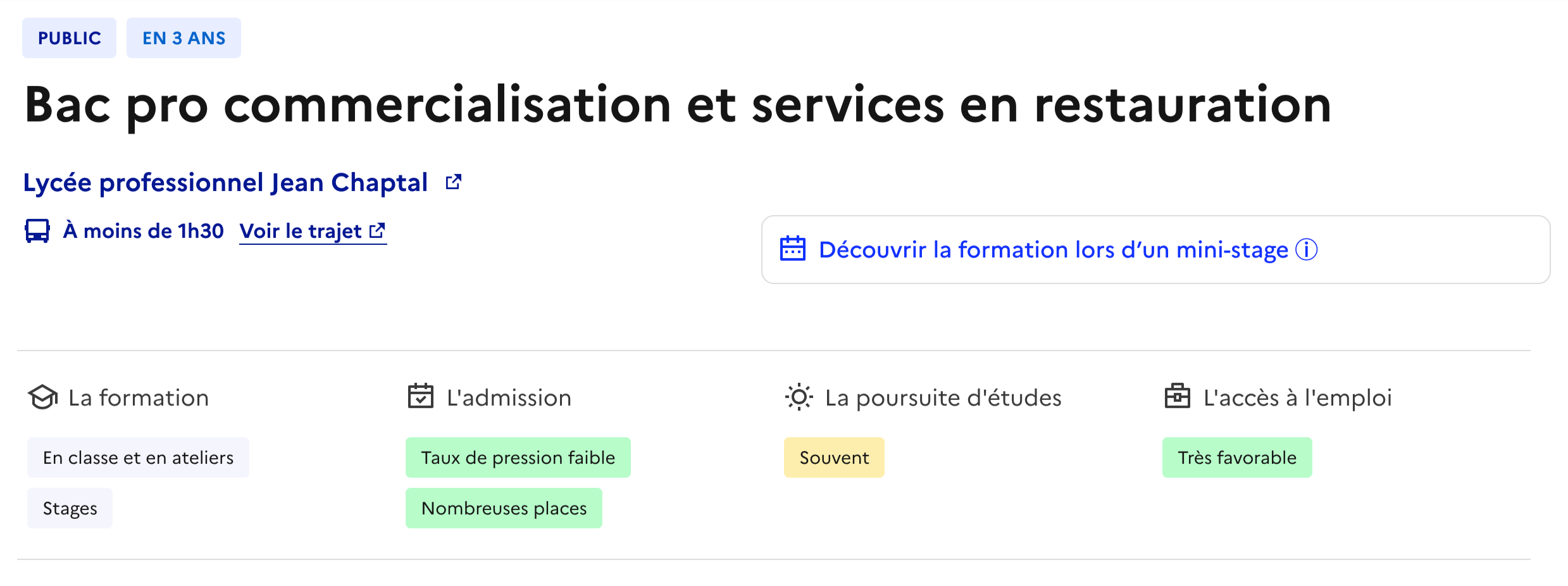This screenshot has width=1568, height=586.
Task: Select the PUBLIC tag
Action: click(x=69, y=37)
